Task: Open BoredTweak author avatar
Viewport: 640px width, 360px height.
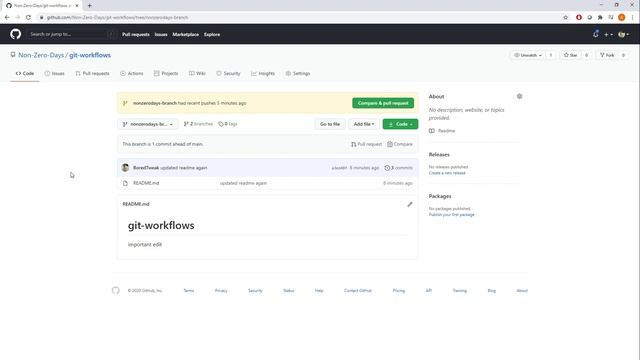Action: pos(125,168)
